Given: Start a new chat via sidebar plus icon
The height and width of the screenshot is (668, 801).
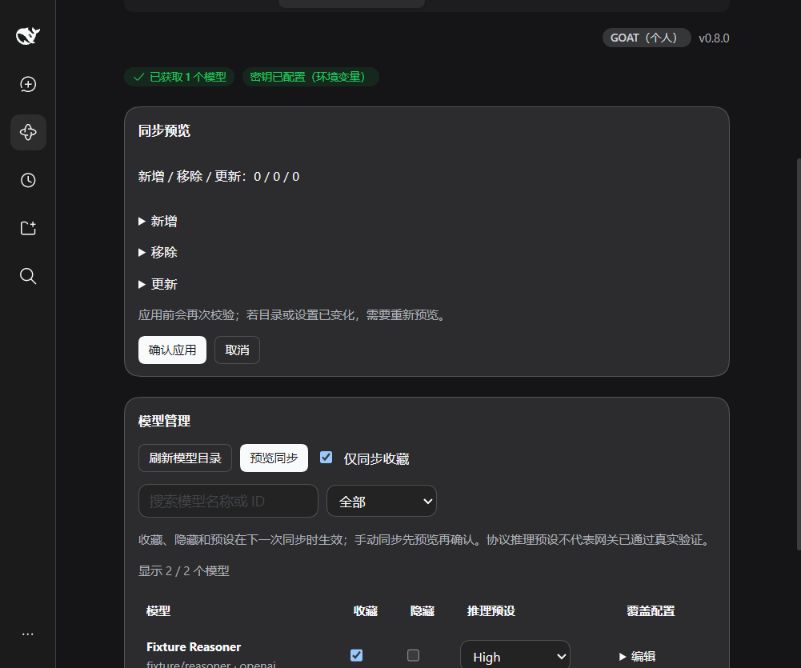Looking at the screenshot, I should pyautogui.click(x=28, y=84).
